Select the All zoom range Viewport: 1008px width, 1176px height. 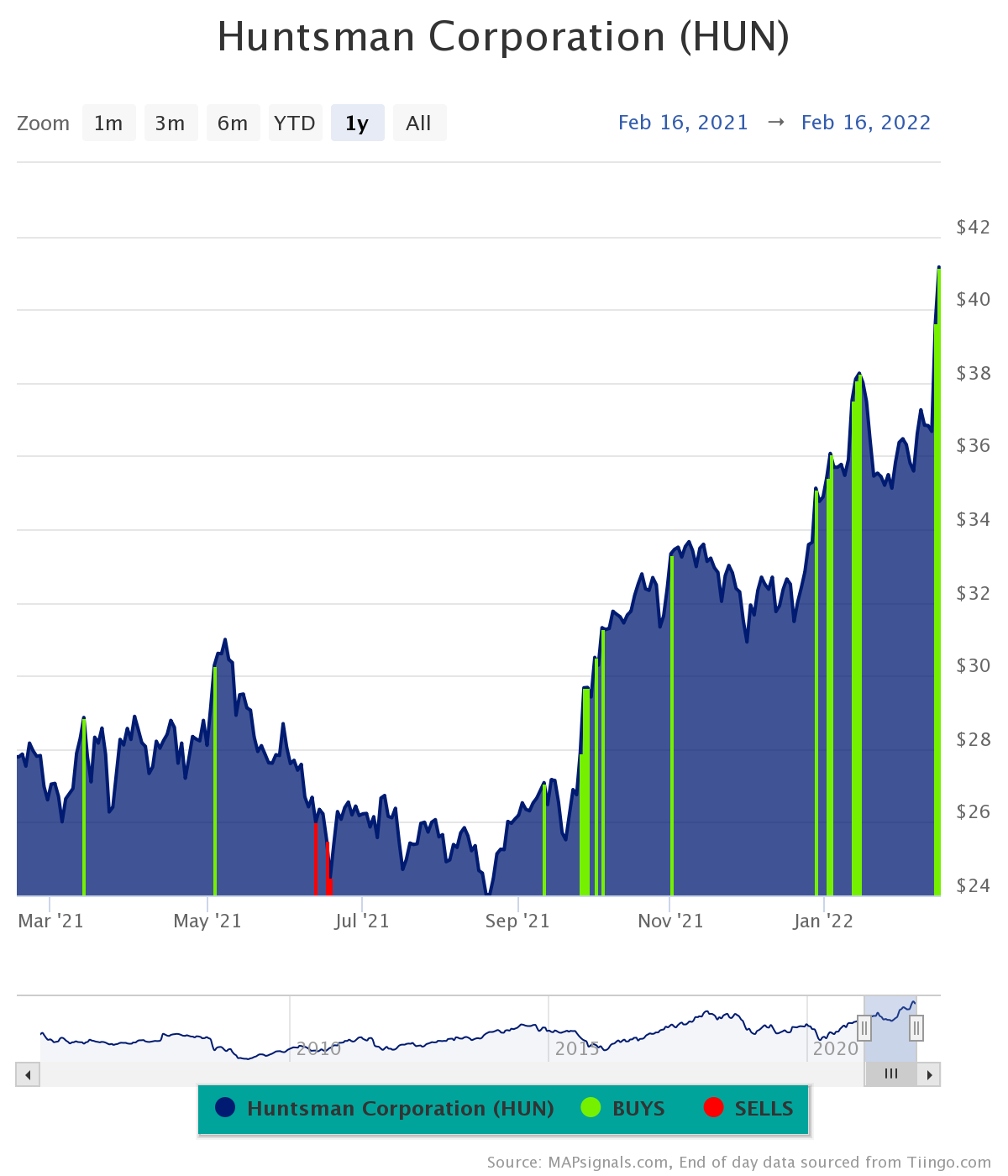click(420, 123)
